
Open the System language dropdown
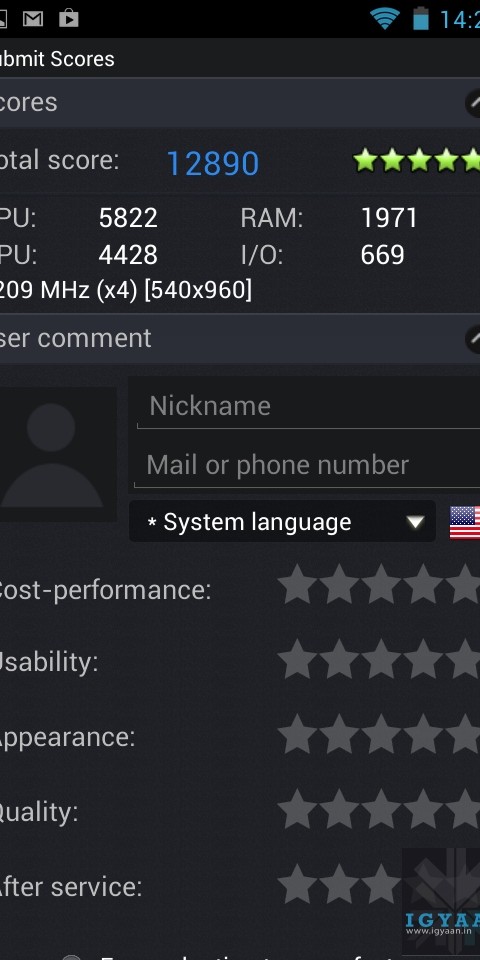click(x=282, y=522)
